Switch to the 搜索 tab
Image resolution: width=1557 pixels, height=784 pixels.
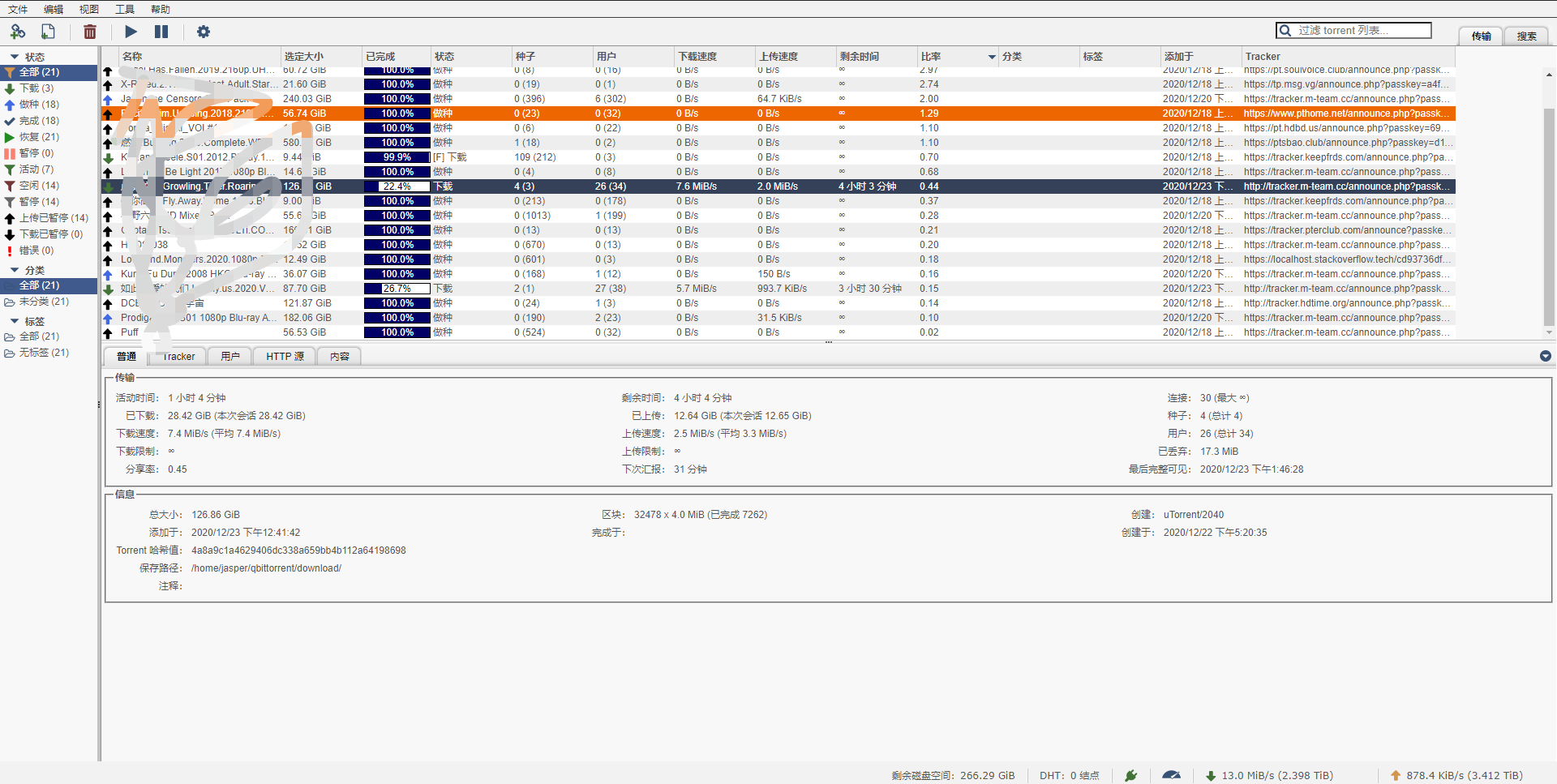[x=1526, y=36]
